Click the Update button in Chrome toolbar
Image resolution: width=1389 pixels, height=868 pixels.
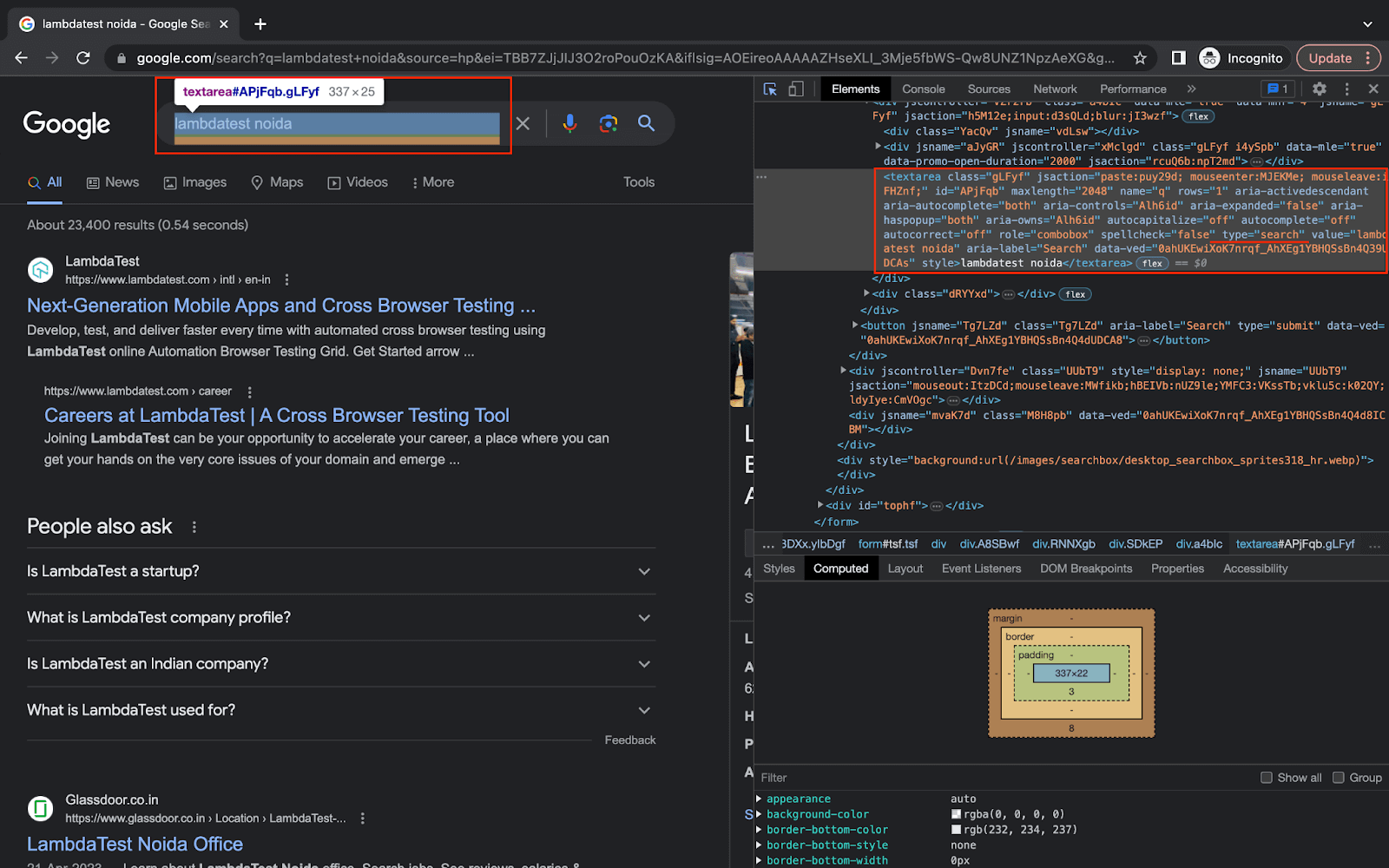1330,58
